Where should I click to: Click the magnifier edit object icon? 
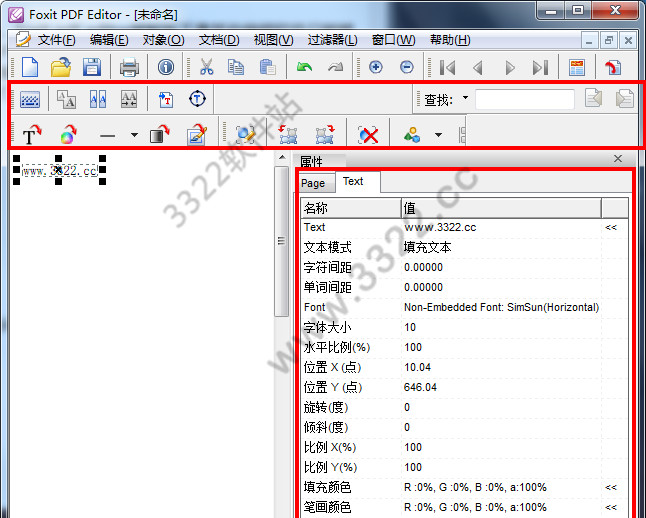246,134
